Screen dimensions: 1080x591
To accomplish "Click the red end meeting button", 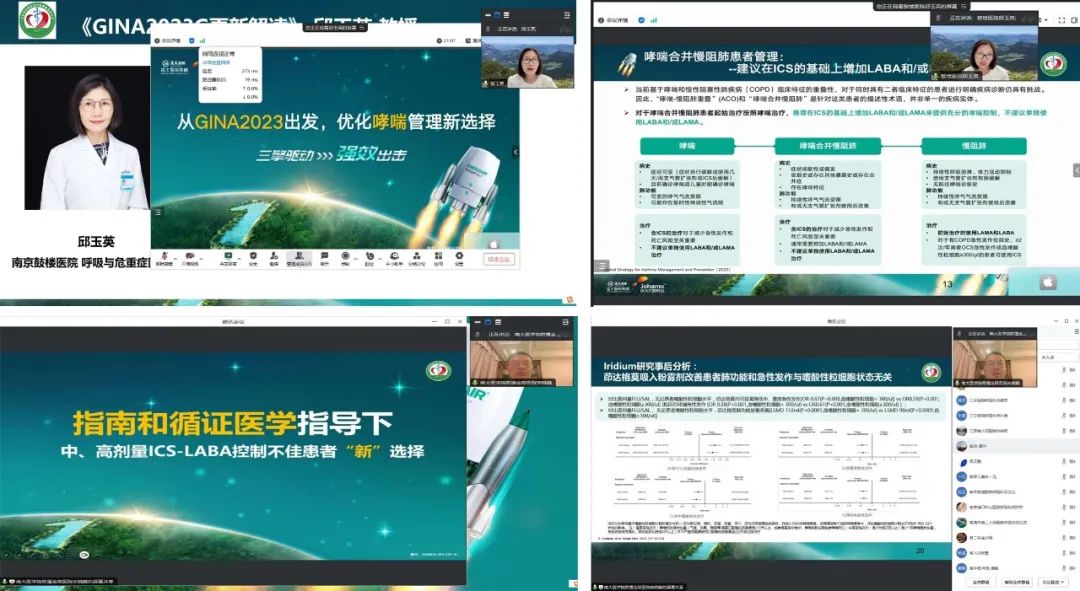I will [497, 258].
